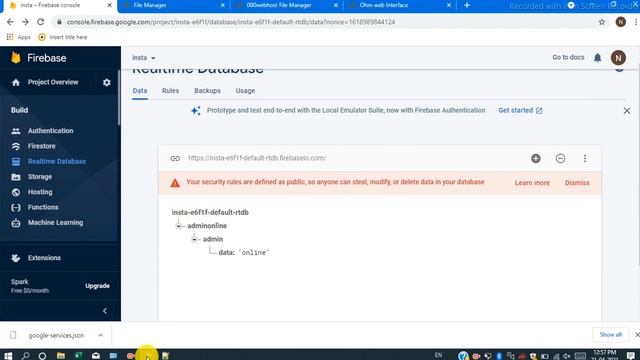The height and width of the screenshot is (360, 640).
Task: Click the Storage folder icon
Action: 16,177
